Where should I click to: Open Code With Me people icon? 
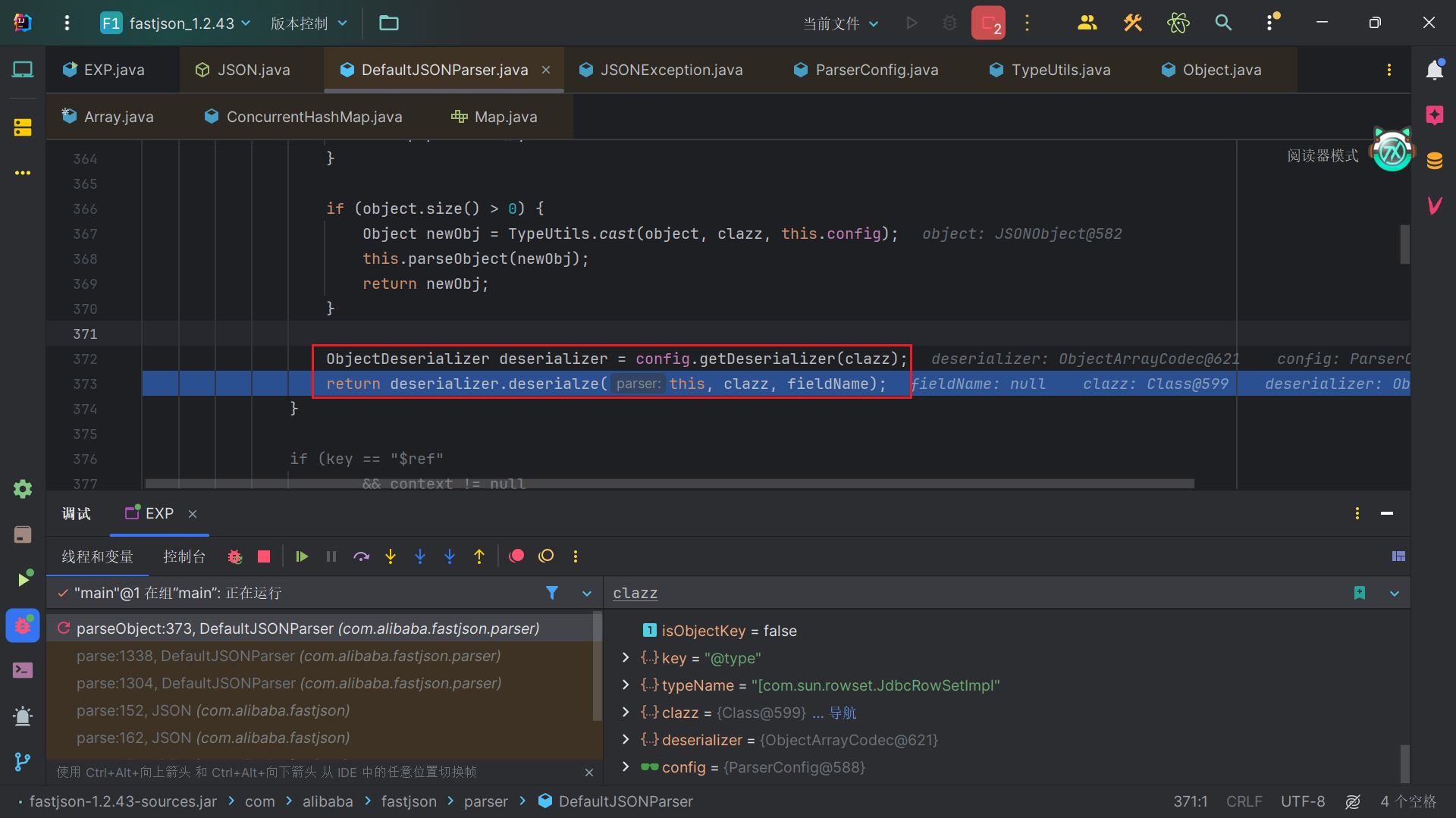1087,23
